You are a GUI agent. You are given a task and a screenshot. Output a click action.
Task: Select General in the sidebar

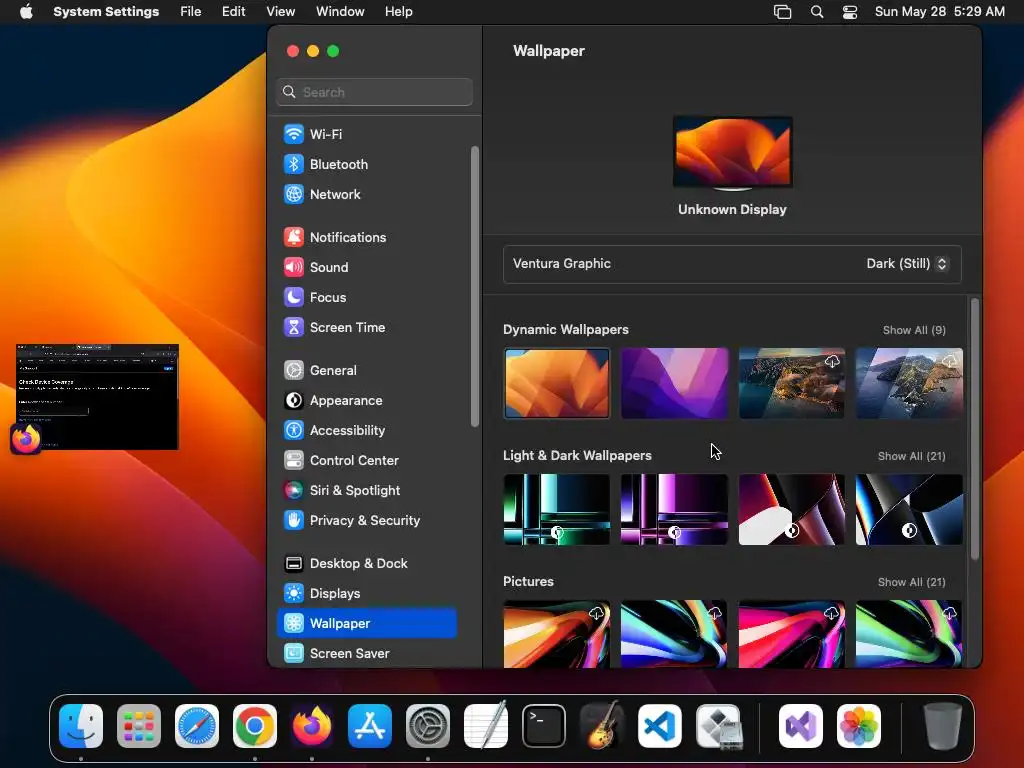tap(366, 370)
